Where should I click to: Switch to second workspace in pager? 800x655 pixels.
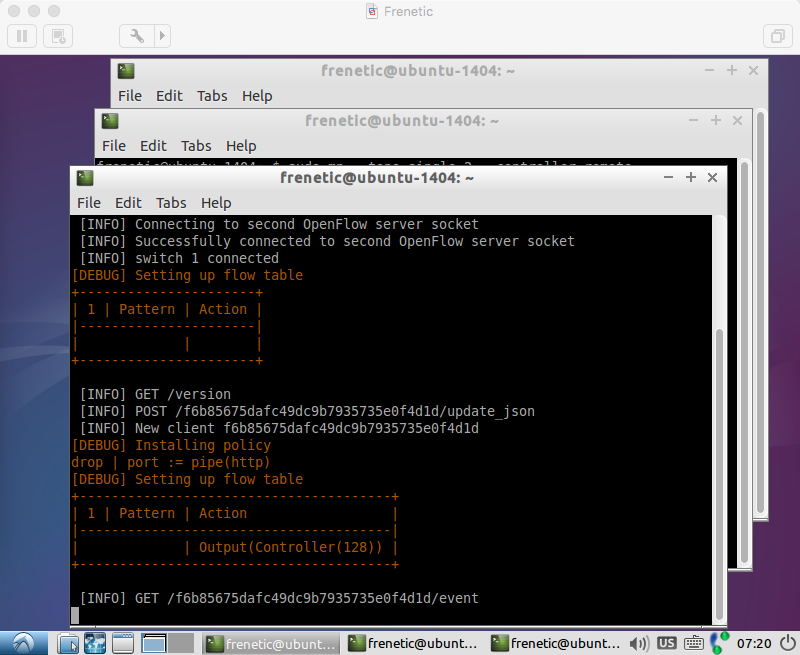pyautogui.click(x=181, y=643)
